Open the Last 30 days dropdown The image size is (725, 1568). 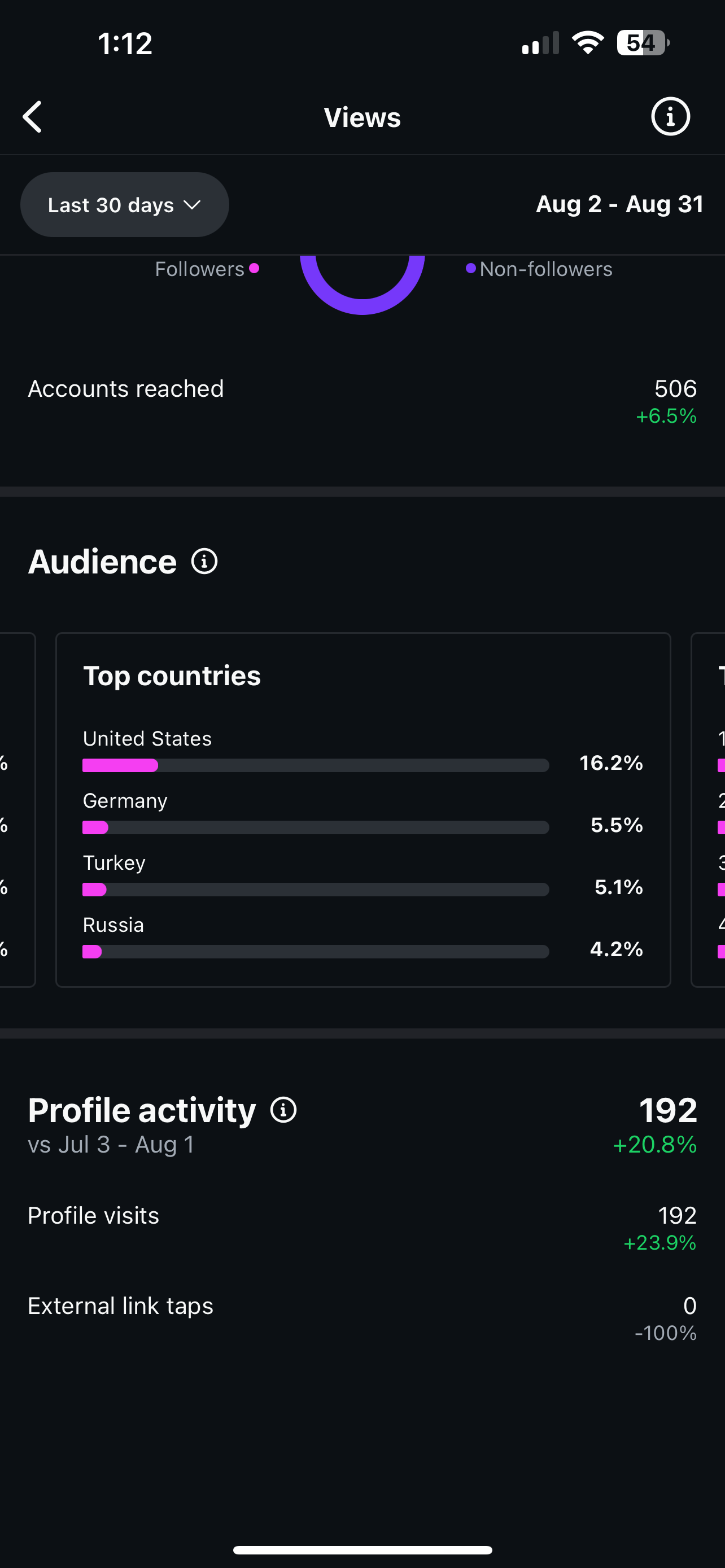coord(125,205)
